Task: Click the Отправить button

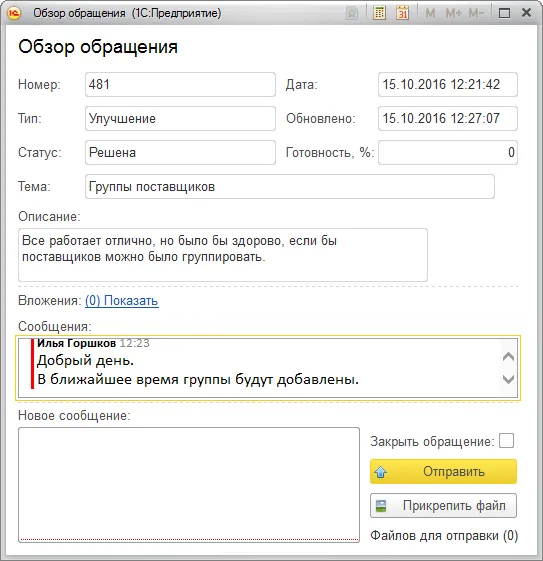Action: click(444, 472)
